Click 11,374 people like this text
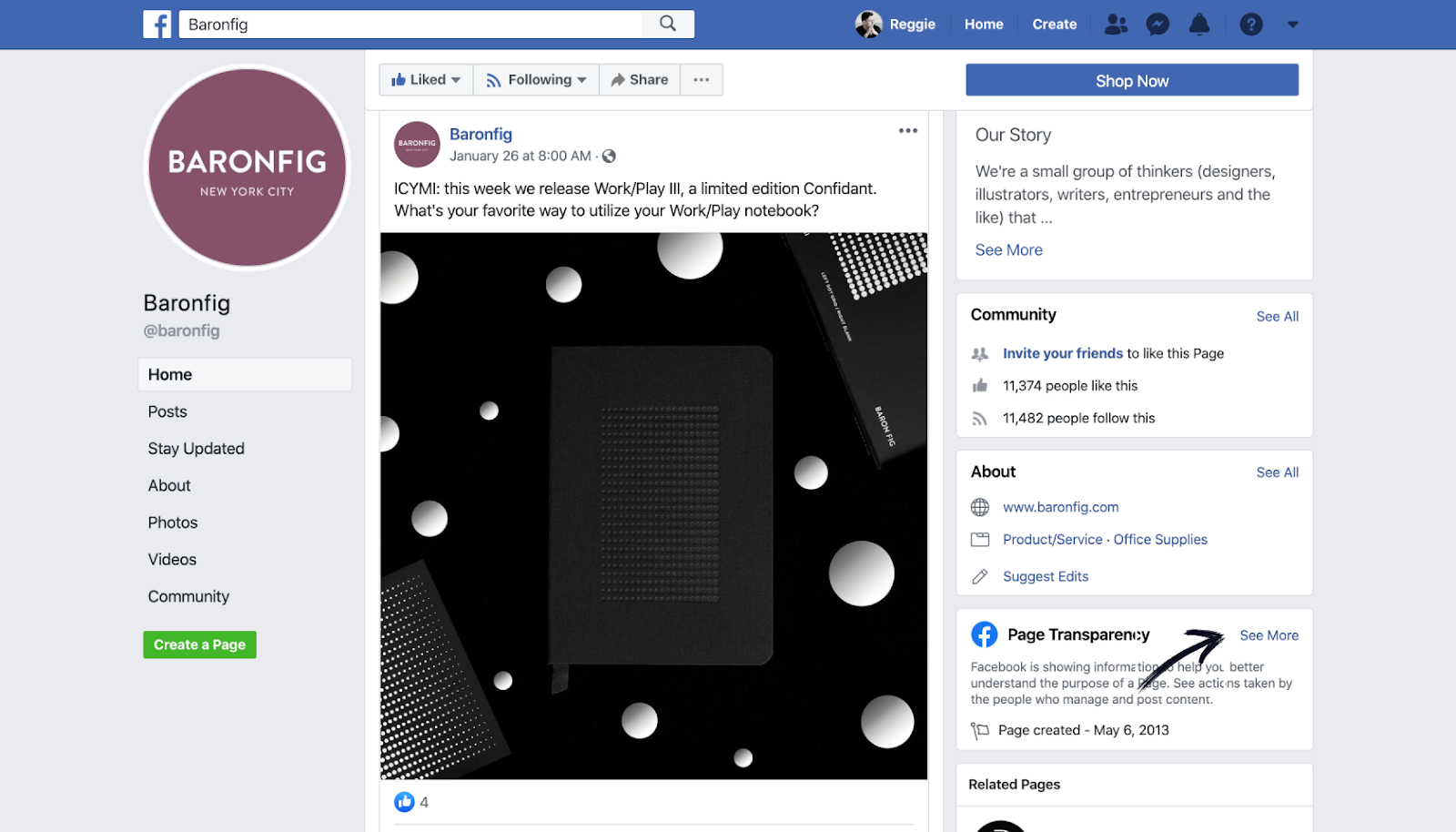Screen dimensions: 1456x832 [x=1070, y=386]
